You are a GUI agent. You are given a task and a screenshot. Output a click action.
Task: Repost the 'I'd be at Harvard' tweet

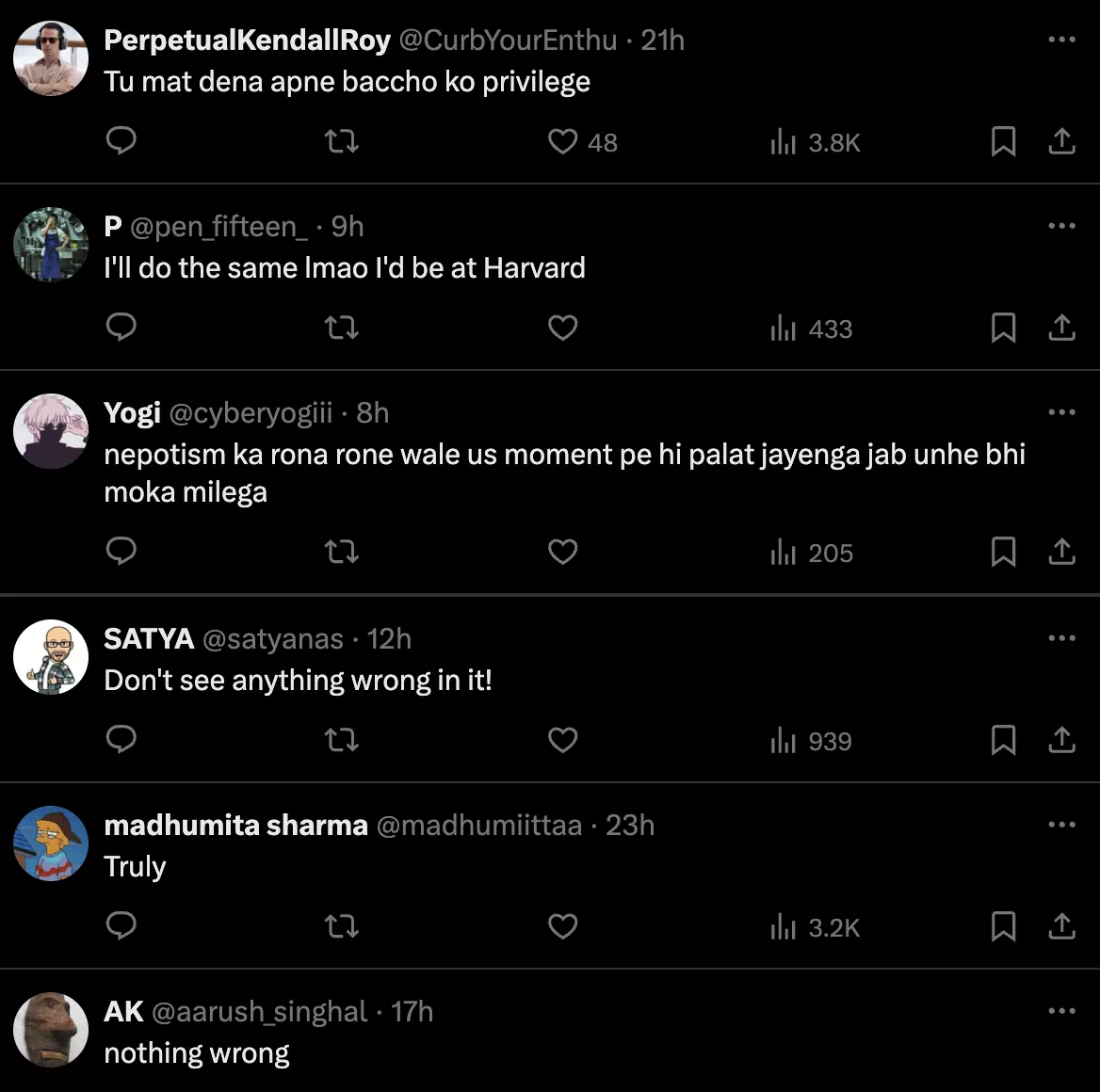[x=342, y=329]
